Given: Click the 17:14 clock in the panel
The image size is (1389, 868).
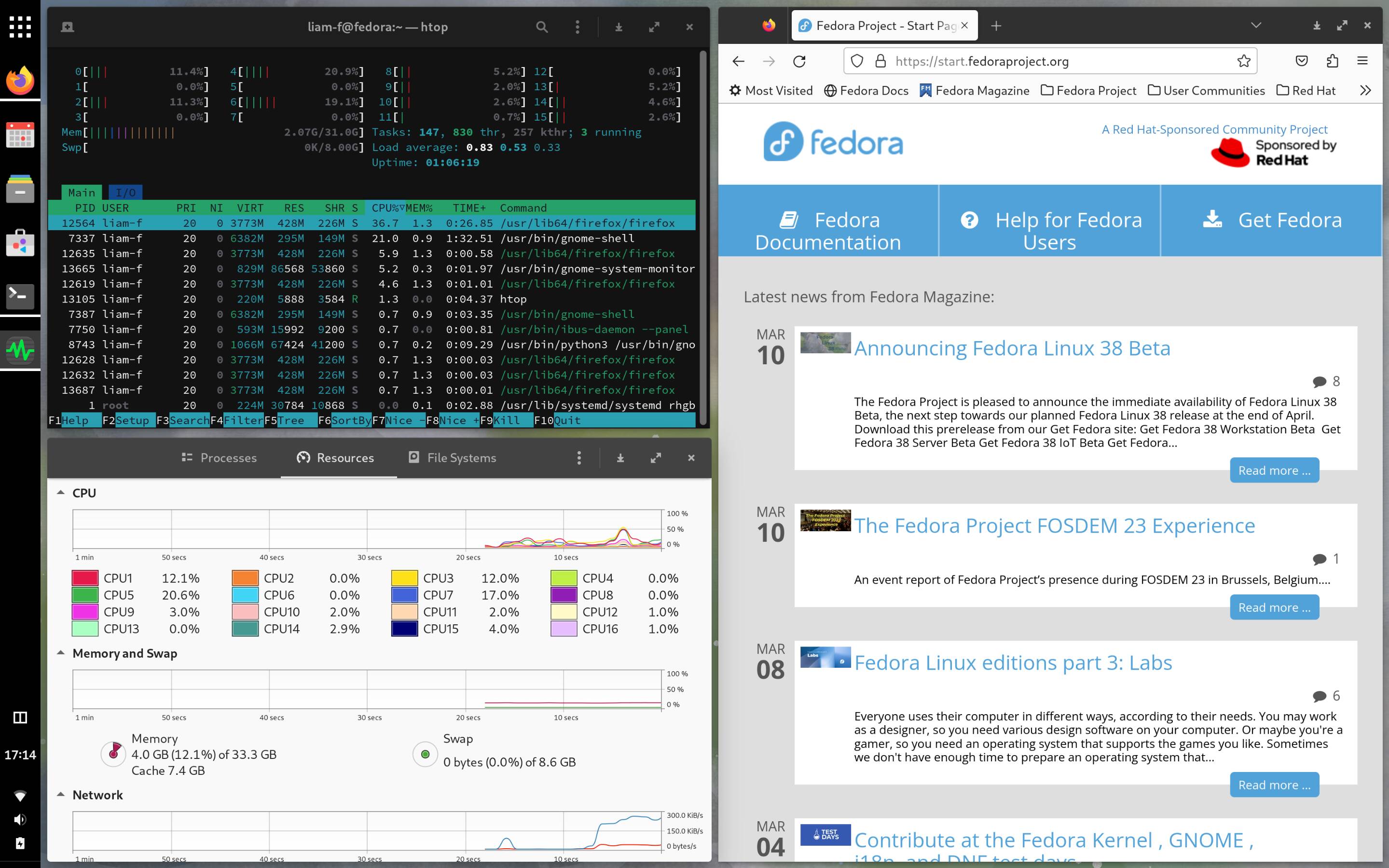Looking at the screenshot, I should click(20, 755).
